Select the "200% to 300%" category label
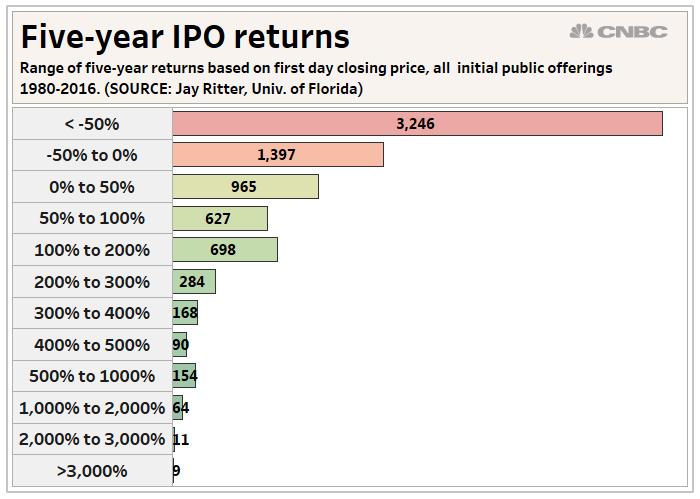 pyautogui.click(x=92, y=282)
